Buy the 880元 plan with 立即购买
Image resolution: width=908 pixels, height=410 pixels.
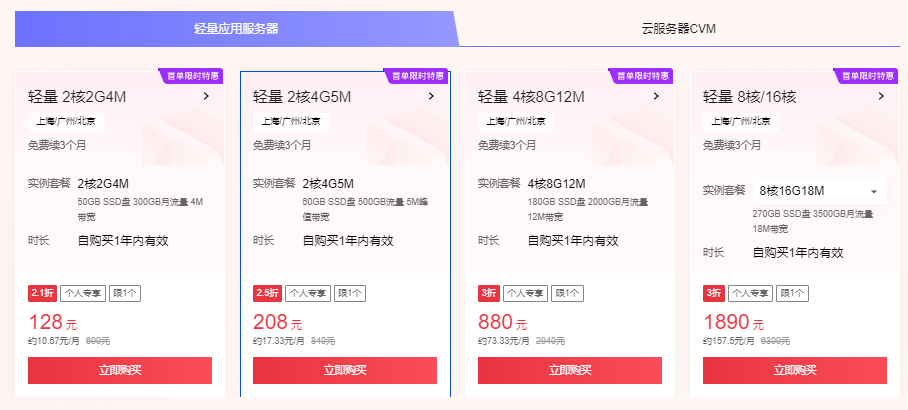click(x=570, y=370)
